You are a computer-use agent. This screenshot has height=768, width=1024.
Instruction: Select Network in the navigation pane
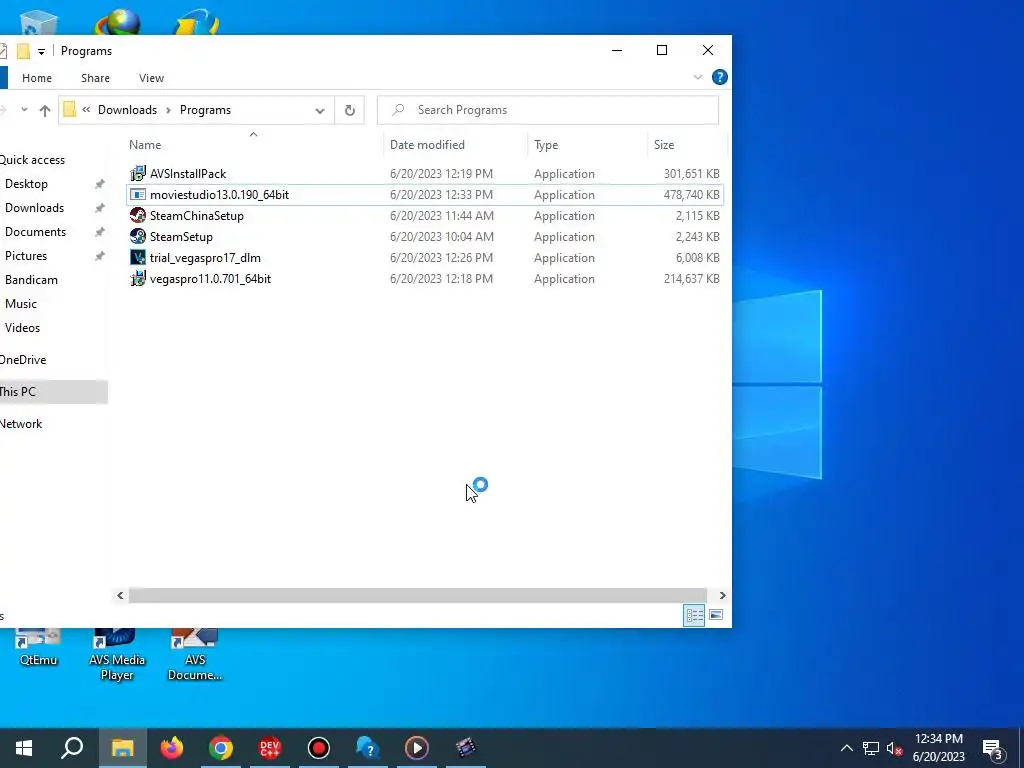(x=21, y=424)
